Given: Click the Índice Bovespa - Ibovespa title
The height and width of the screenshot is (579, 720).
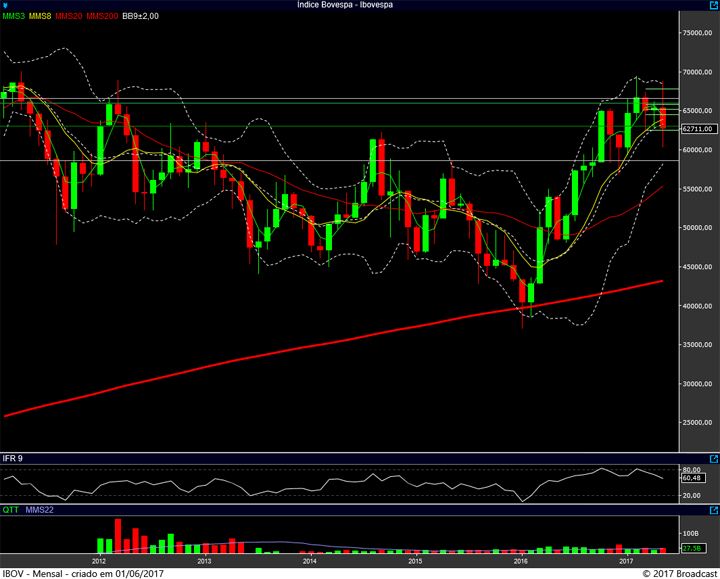Looking at the screenshot, I should [343, 5].
